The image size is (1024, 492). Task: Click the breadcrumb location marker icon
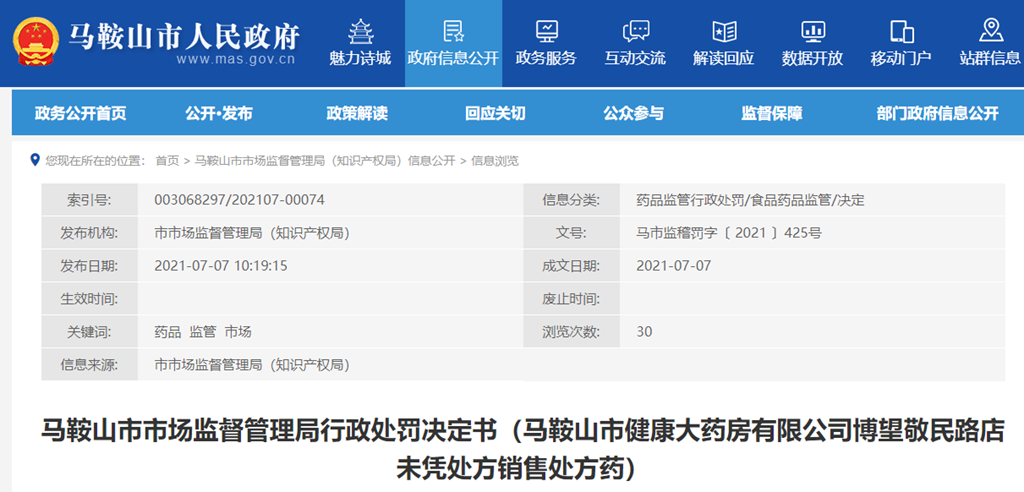pos(35,159)
